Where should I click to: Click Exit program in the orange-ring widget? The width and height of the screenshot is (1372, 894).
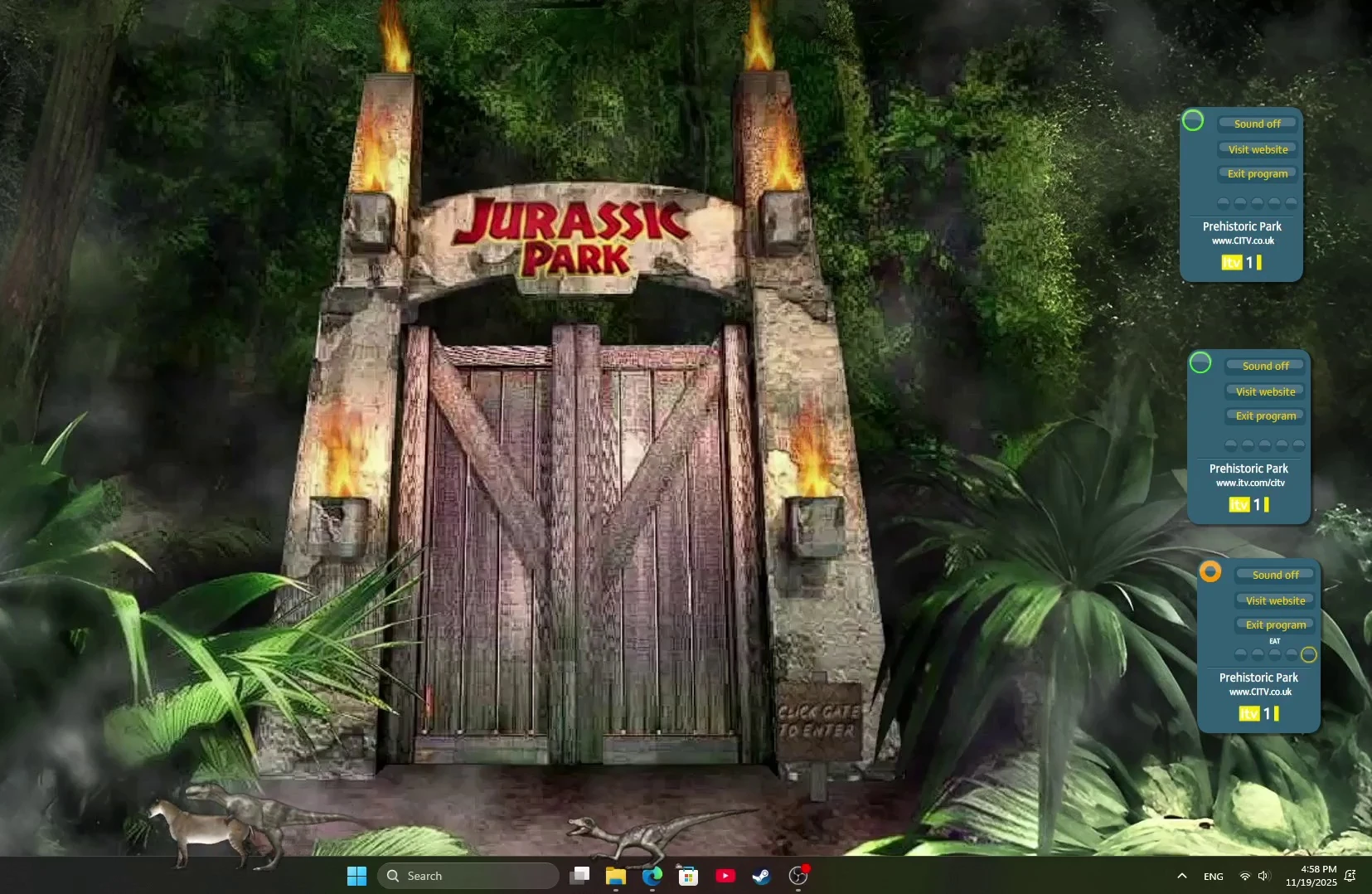pos(1276,624)
